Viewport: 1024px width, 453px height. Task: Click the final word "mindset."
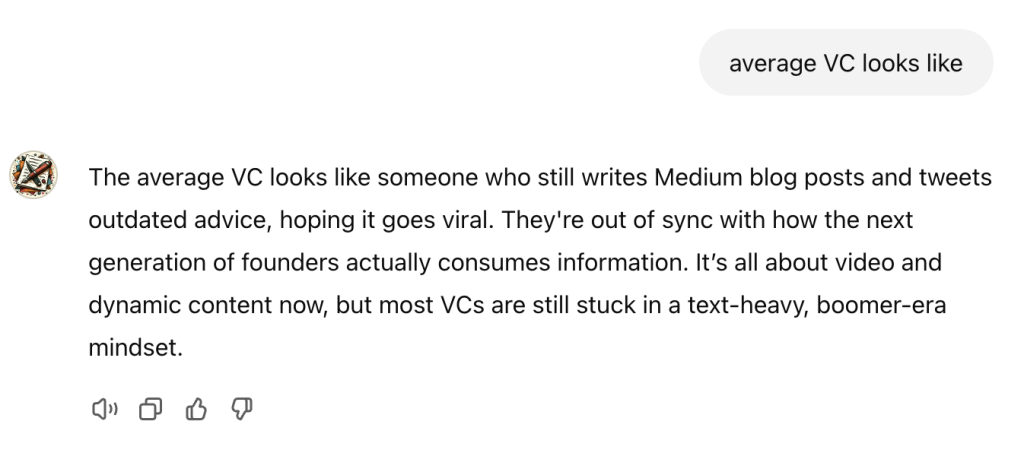coord(136,348)
